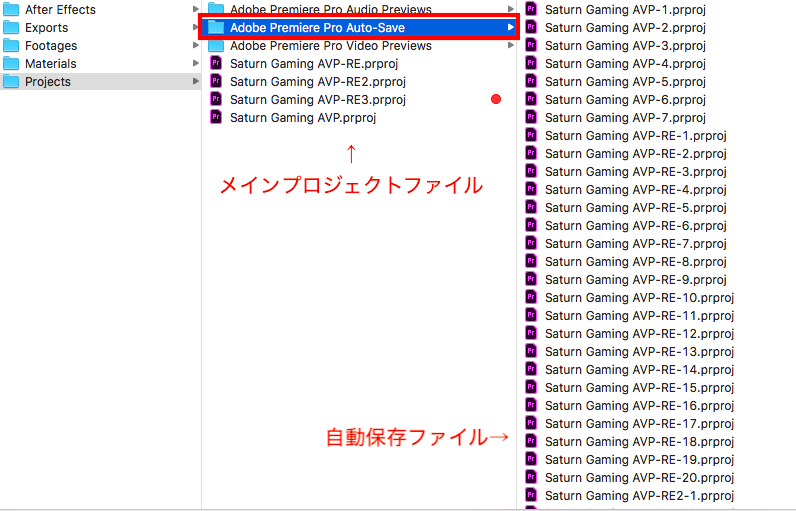Click the Premiere icon of Saturn Gaming AVP-RE-3.prproj
This screenshot has width=796, height=511.
(x=531, y=172)
